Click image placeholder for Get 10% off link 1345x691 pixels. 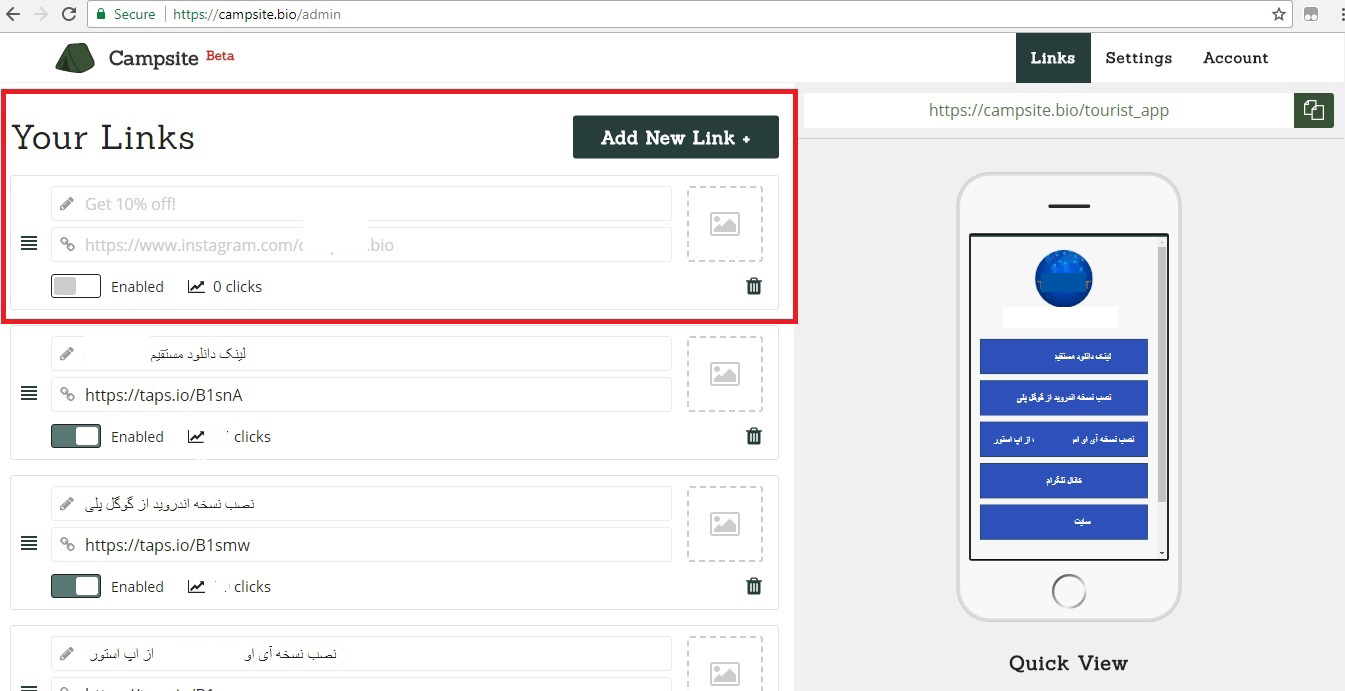725,224
